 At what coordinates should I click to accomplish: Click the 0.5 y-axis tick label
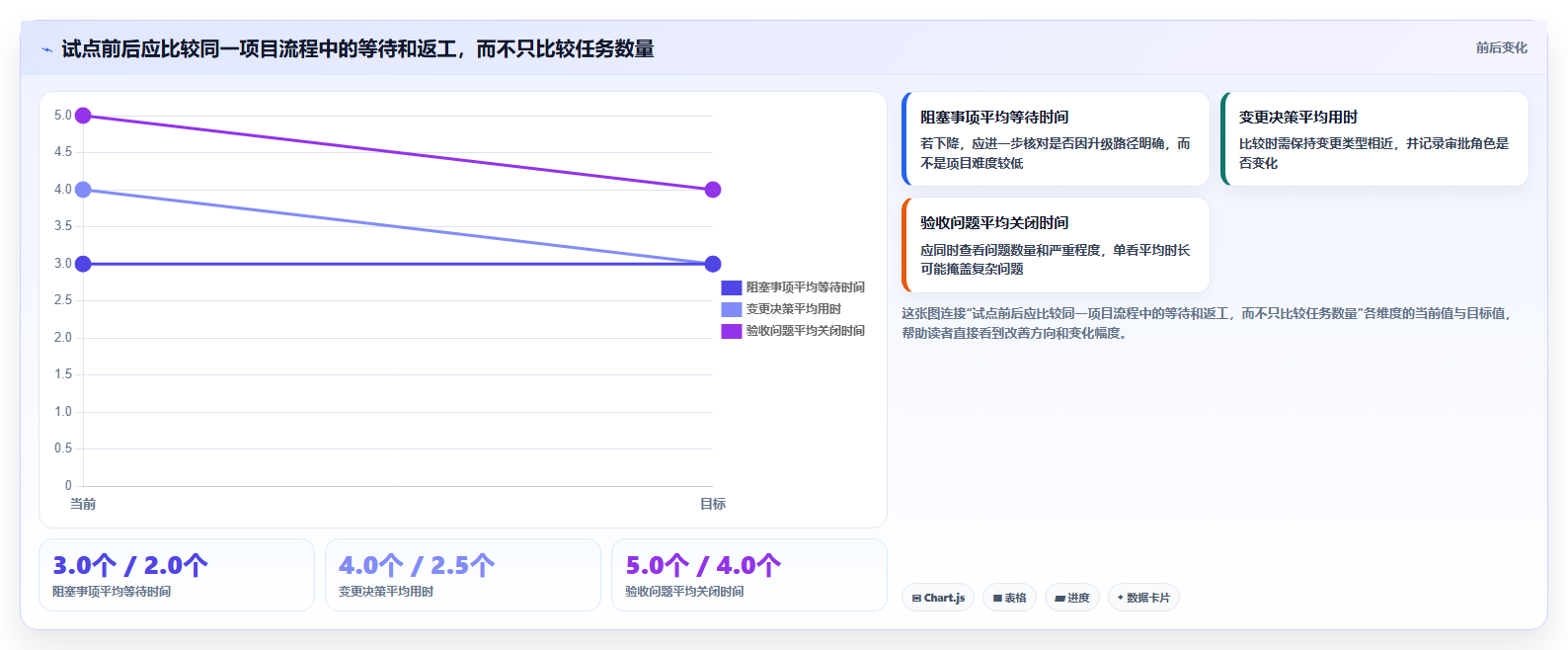pos(63,448)
